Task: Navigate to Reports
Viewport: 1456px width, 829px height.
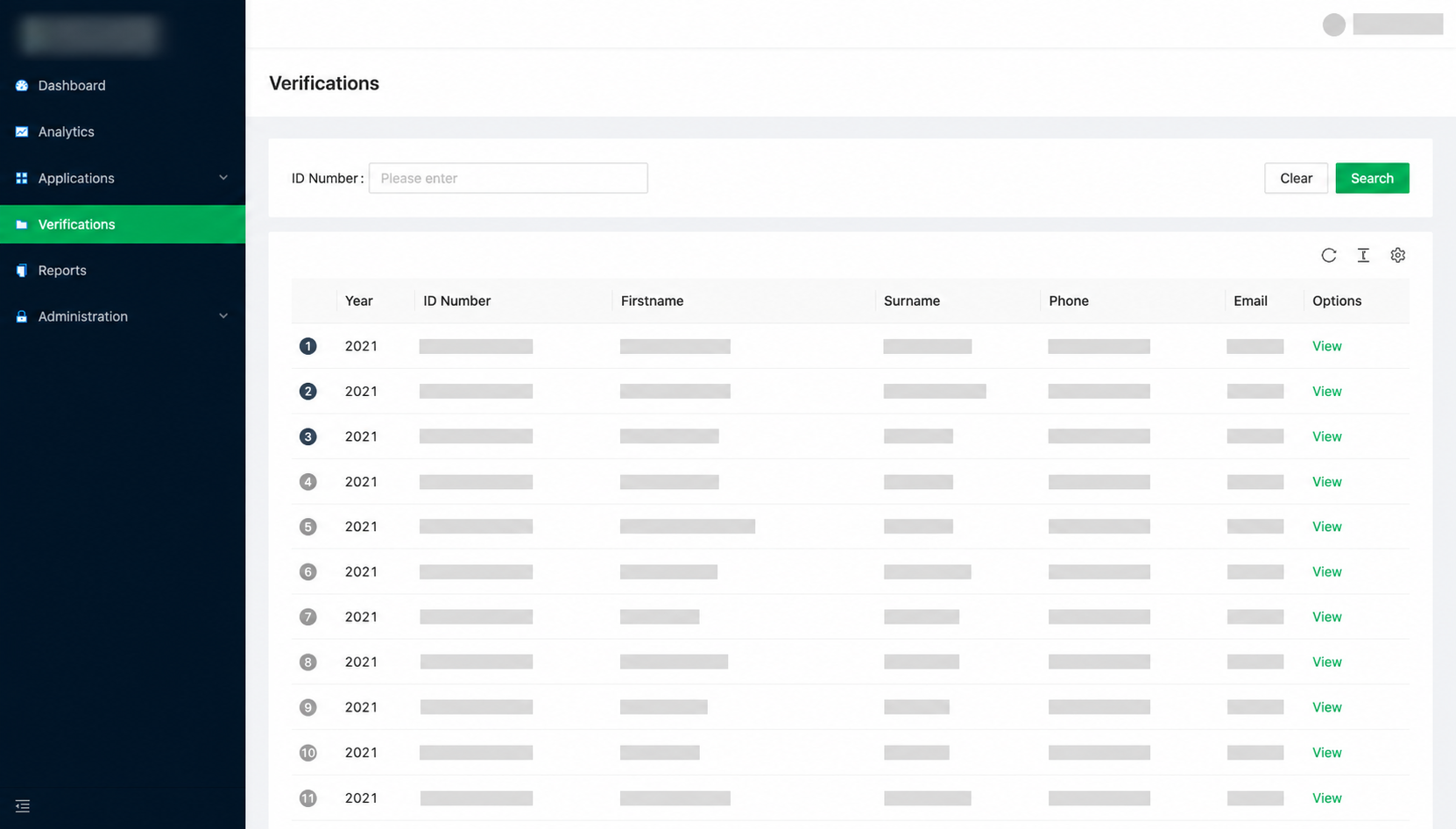Action: (123, 271)
